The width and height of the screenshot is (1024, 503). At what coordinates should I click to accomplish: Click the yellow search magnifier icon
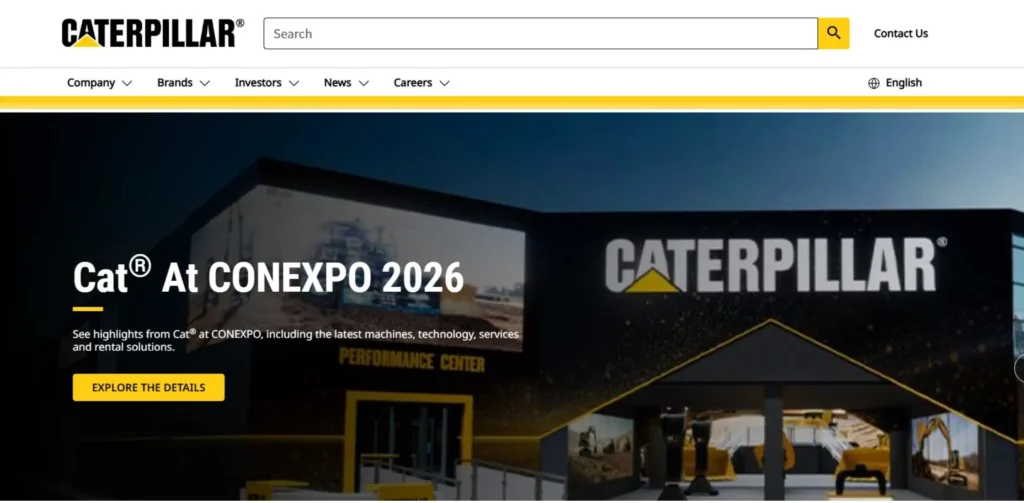(x=833, y=33)
